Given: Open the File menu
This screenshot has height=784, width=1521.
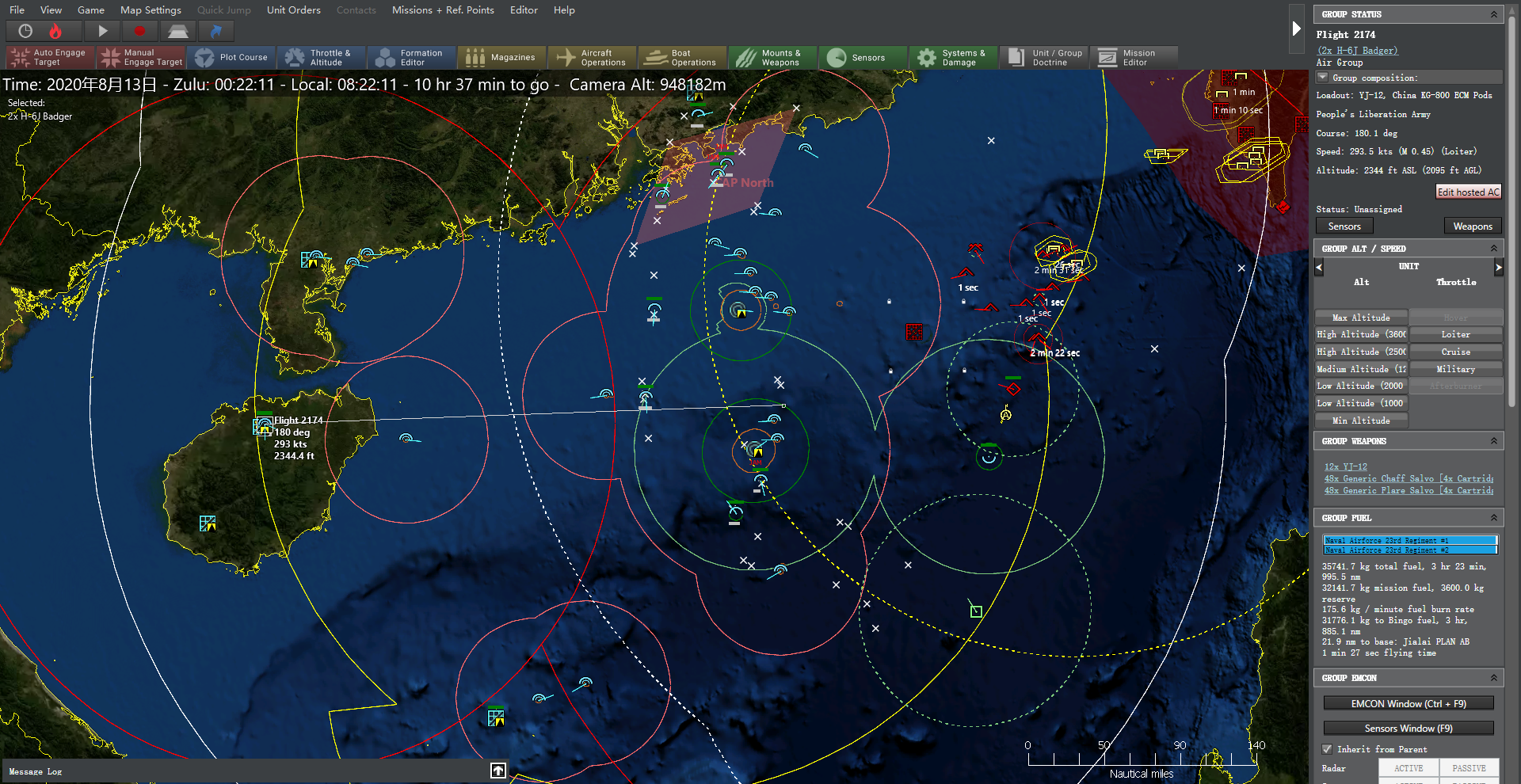Looking at the screenshot, I should click(x=17, y=10).
